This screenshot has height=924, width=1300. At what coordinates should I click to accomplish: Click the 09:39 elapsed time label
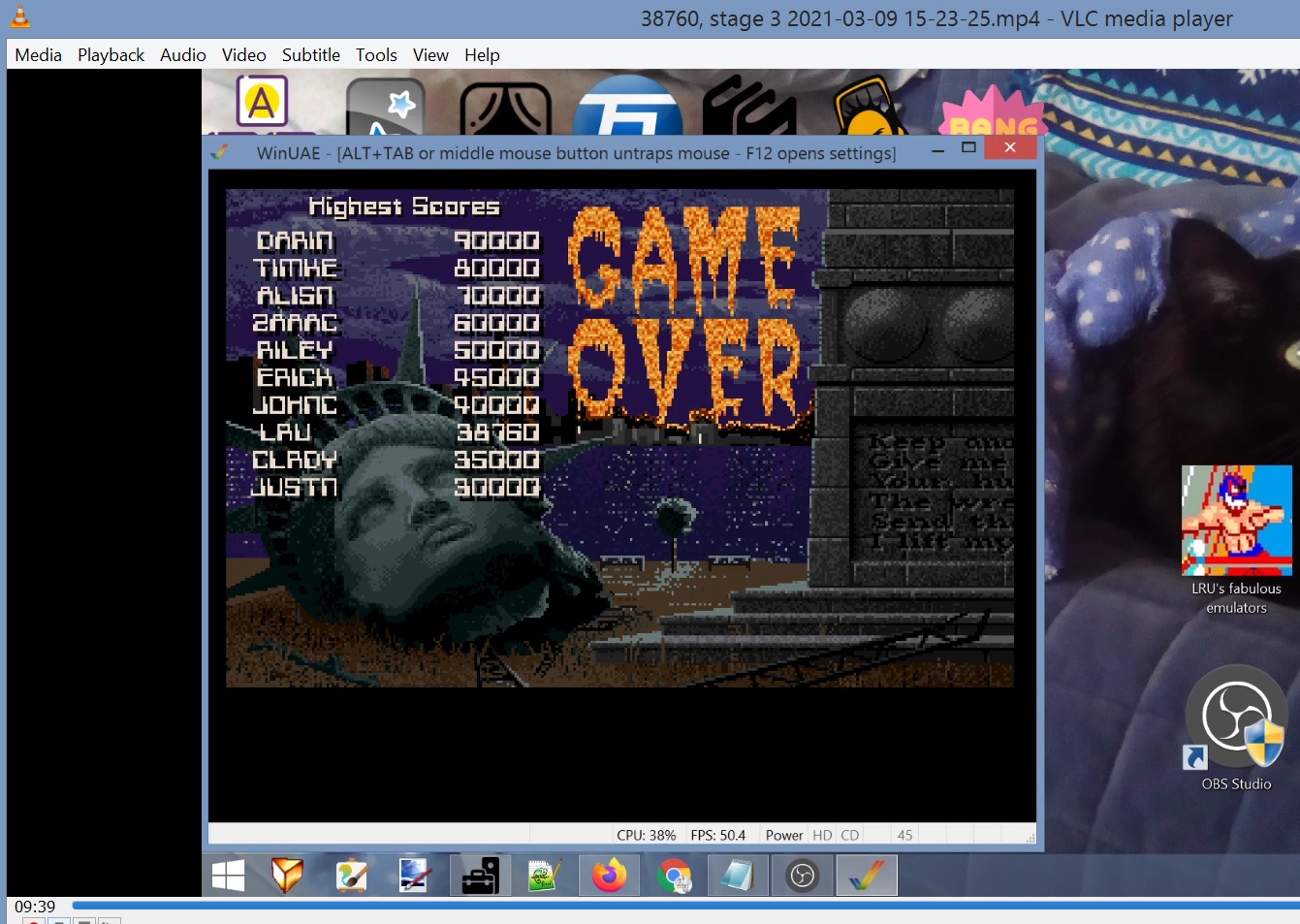pos(35,907)
